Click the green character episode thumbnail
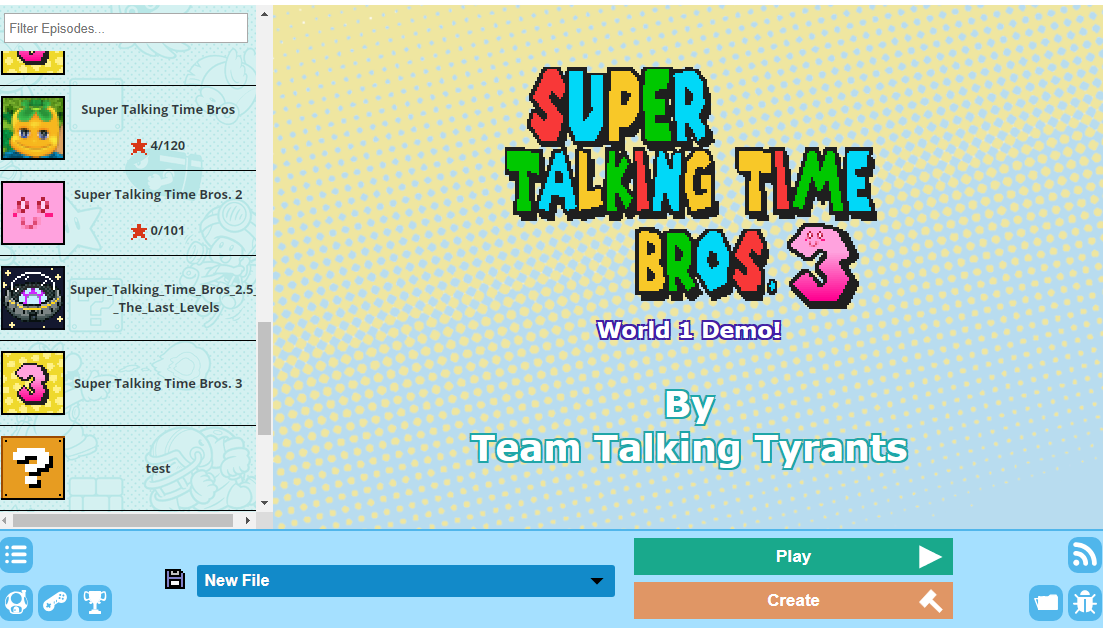Viewport: 1103px width, 628px height. [x=33, y=128]
